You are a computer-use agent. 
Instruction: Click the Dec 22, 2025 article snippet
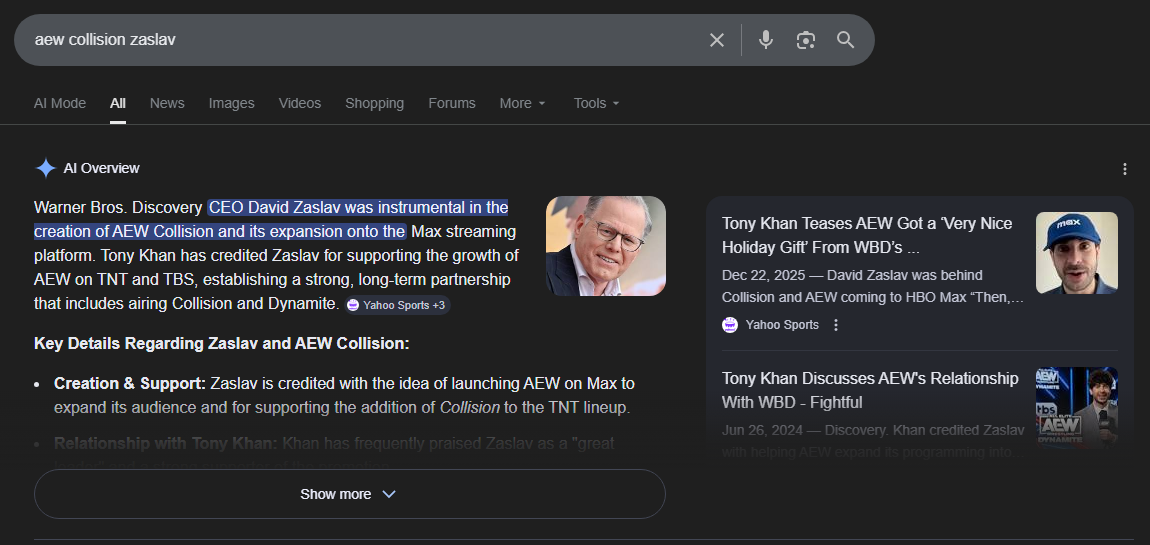(x=872, y=287)
